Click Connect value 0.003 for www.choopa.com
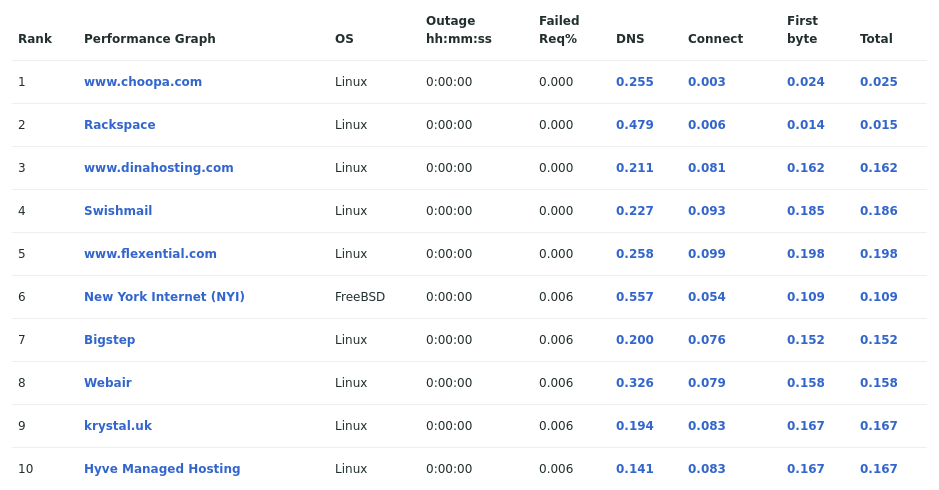 tap(707, 82)
